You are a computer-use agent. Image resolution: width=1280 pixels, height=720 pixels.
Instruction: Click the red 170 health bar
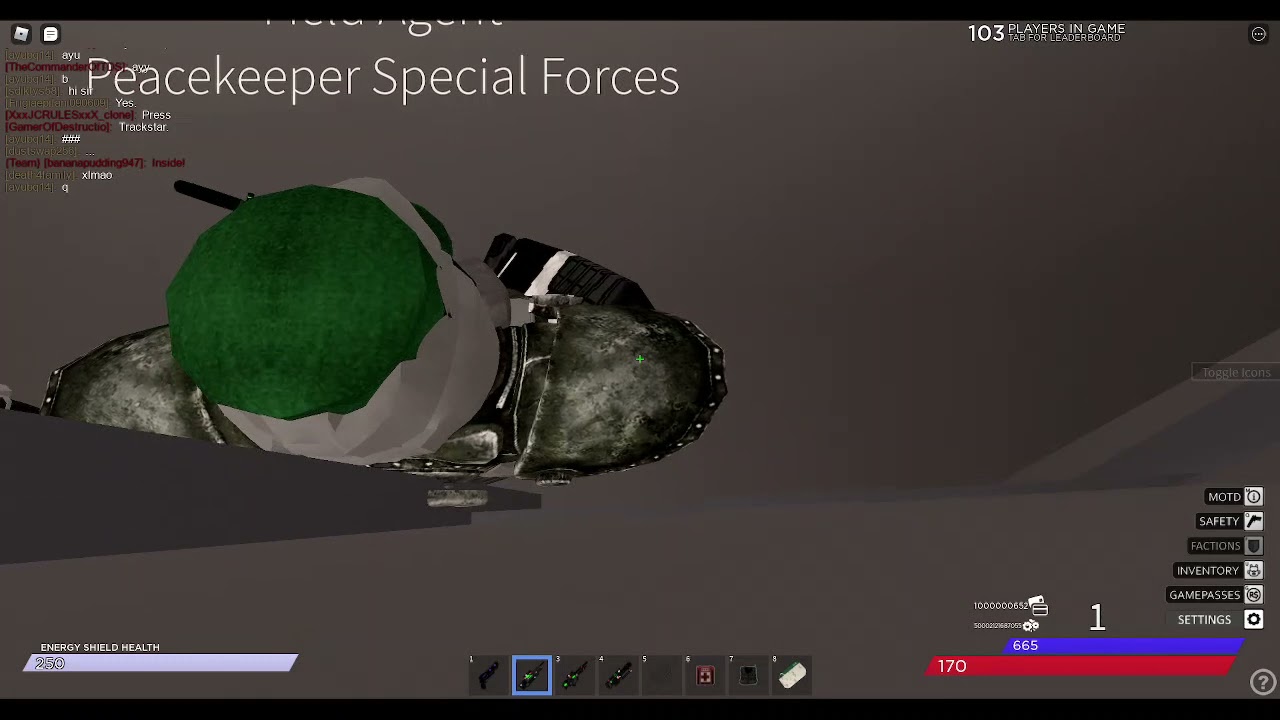(1081, 666)
